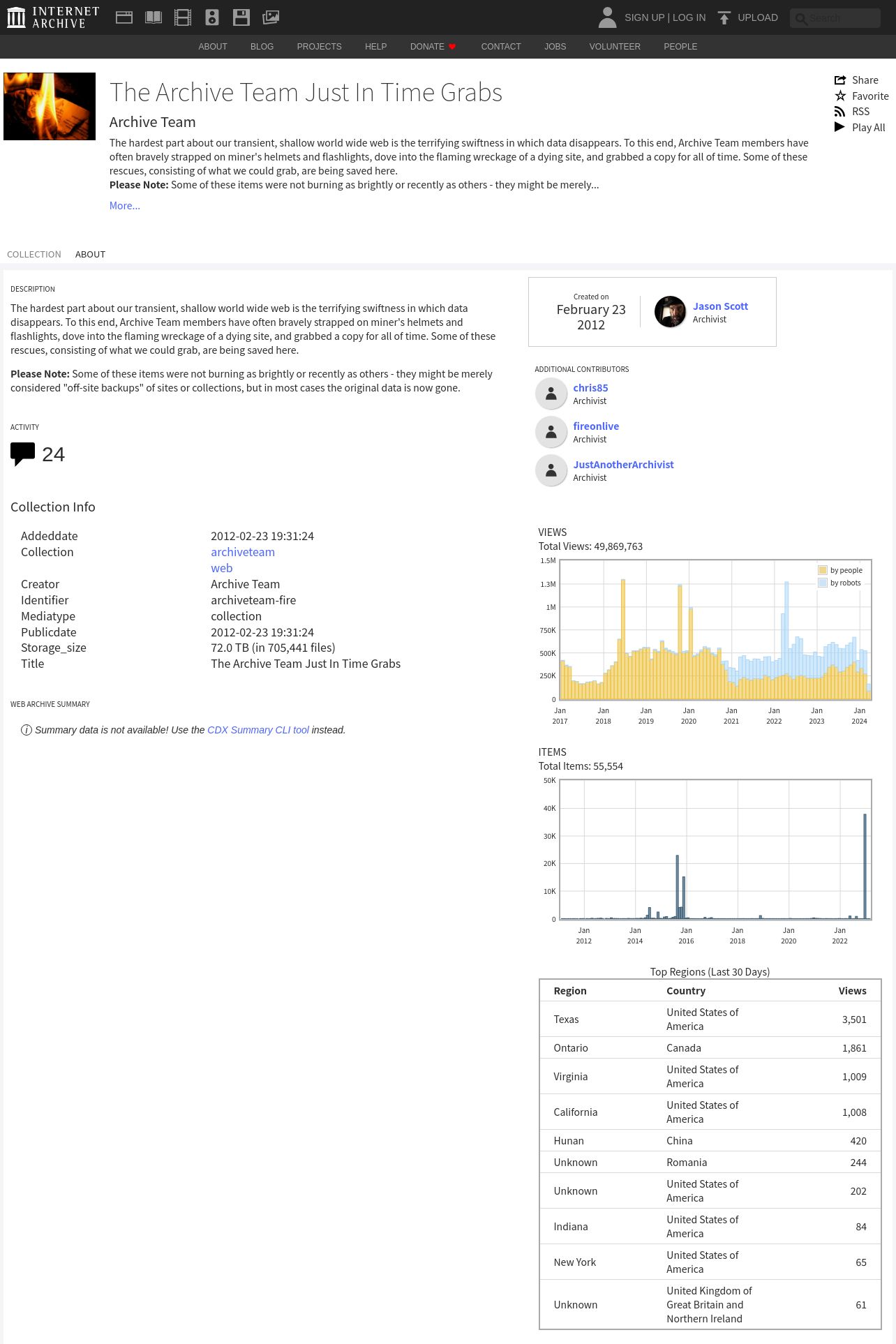The width and height of the screenshot is (896, 1344).
Task: Click the Hunan region row
Action: pyautogui.click(x=710, y=1141)
